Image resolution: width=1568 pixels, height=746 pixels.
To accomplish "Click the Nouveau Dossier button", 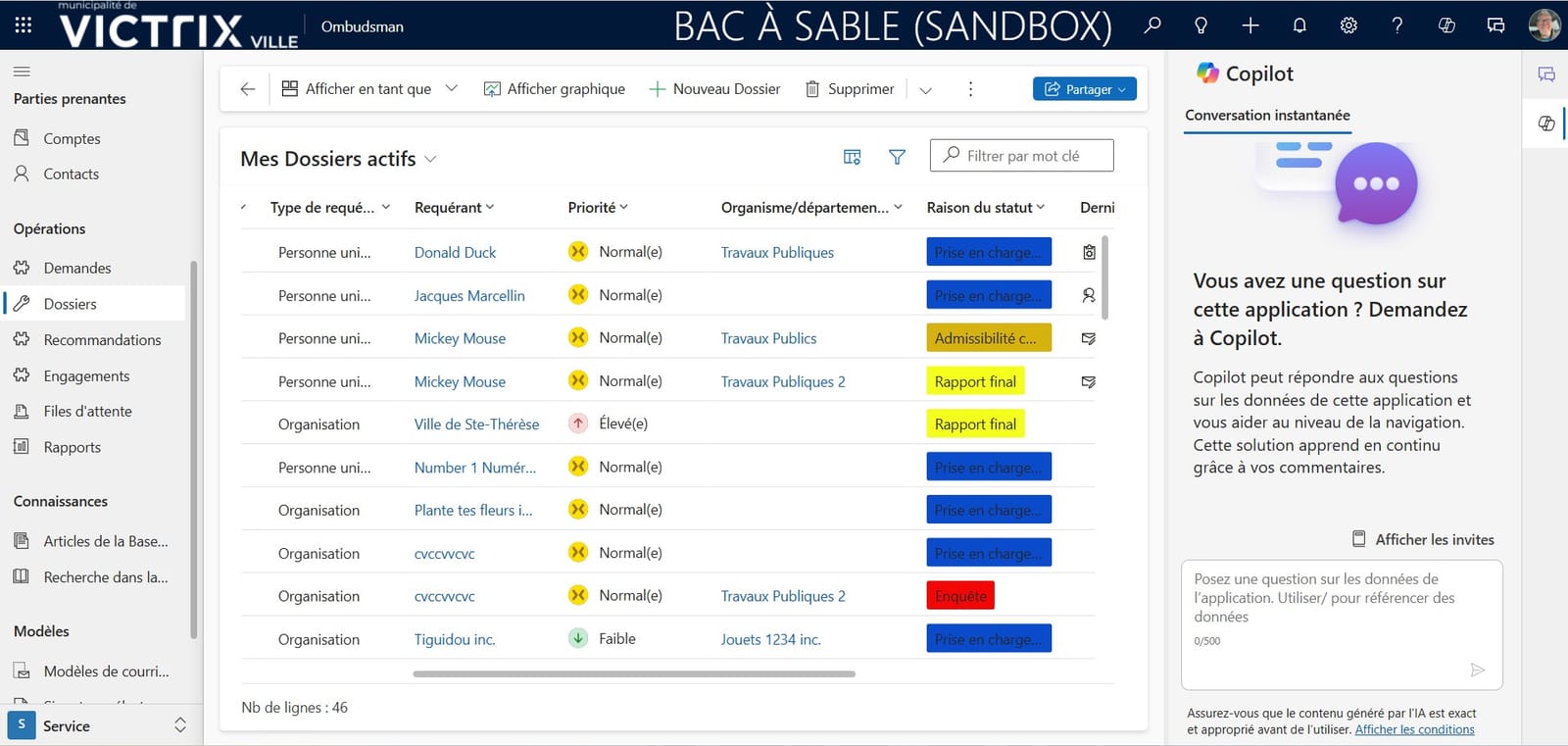I will [714, 89].
